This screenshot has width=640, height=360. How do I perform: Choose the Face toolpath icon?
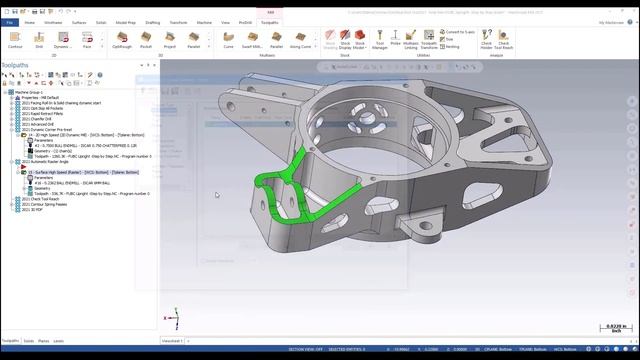87,40
